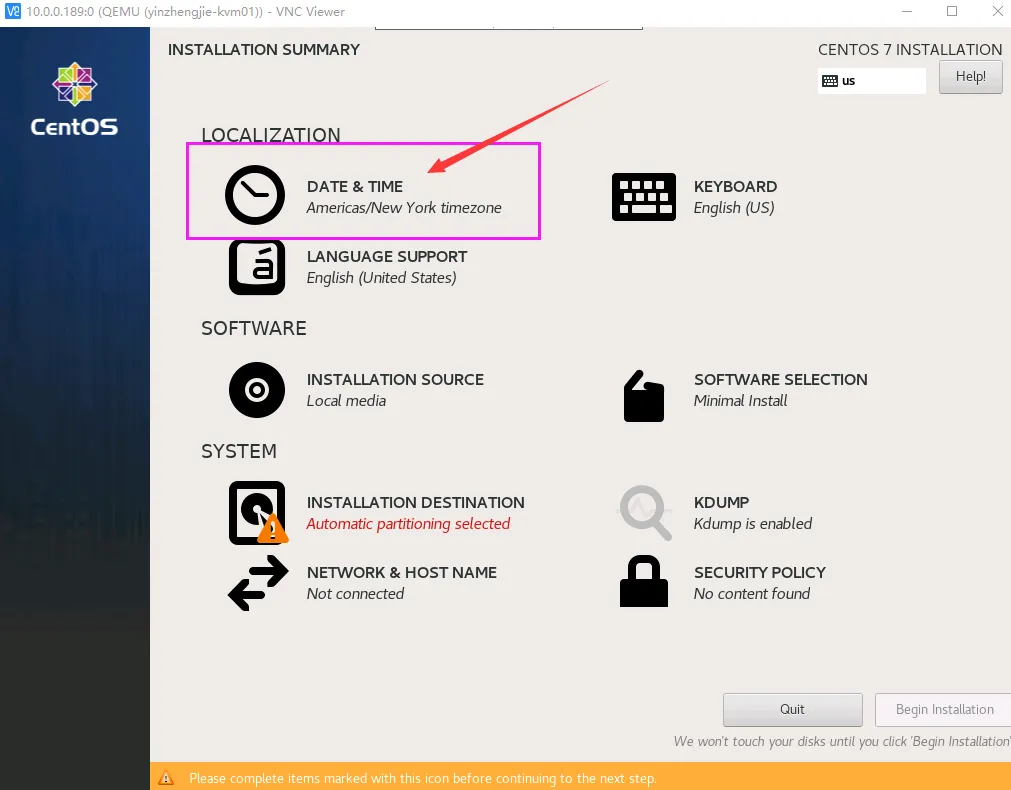Click 'English (United States)' text
This screenshot has height=790, width=1011.
pos(381,278)
